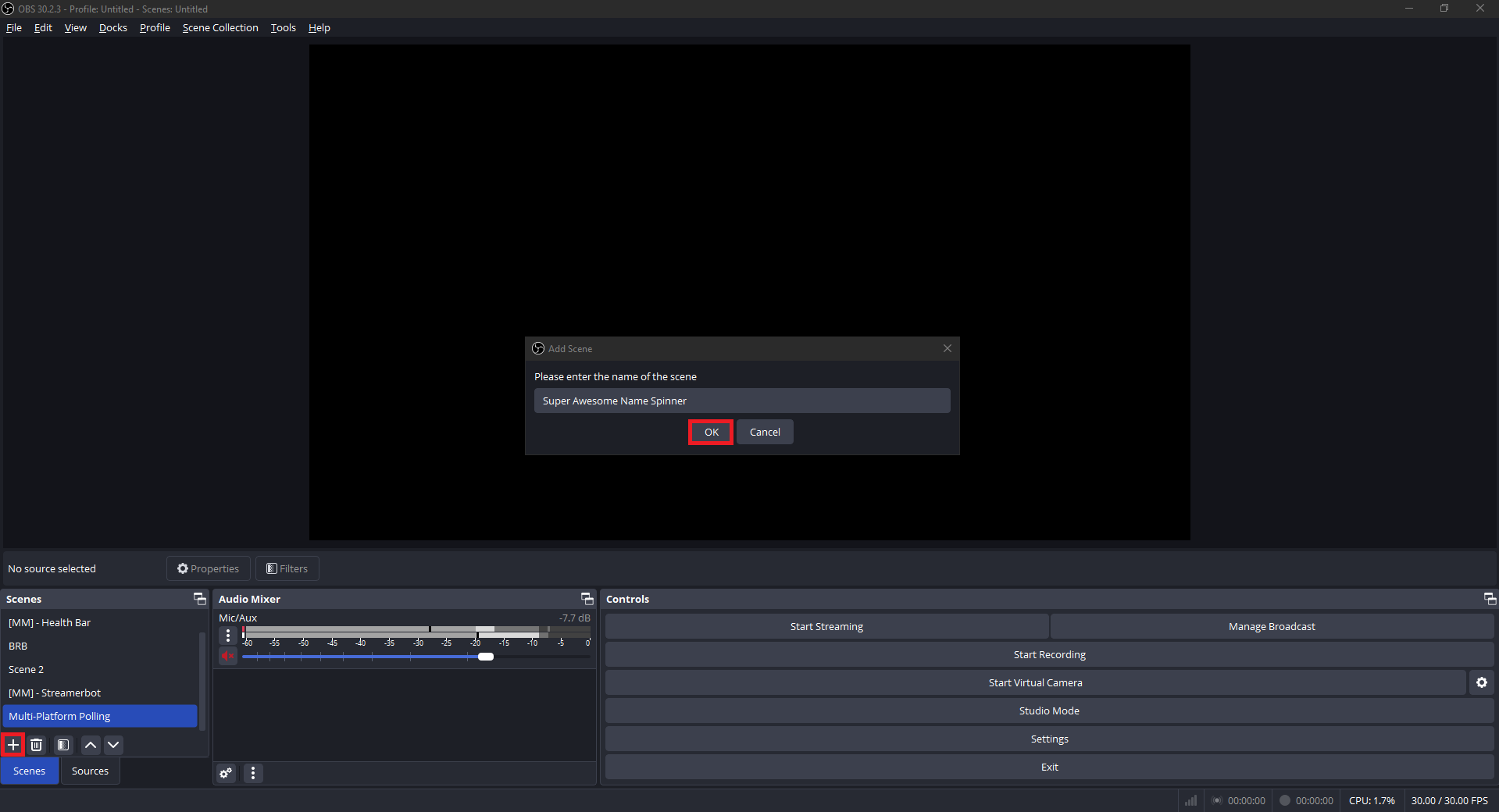Open OBS Settings from Controls panel
The width and height of the screenshot is (1499, 812).
click(1049, 739)
